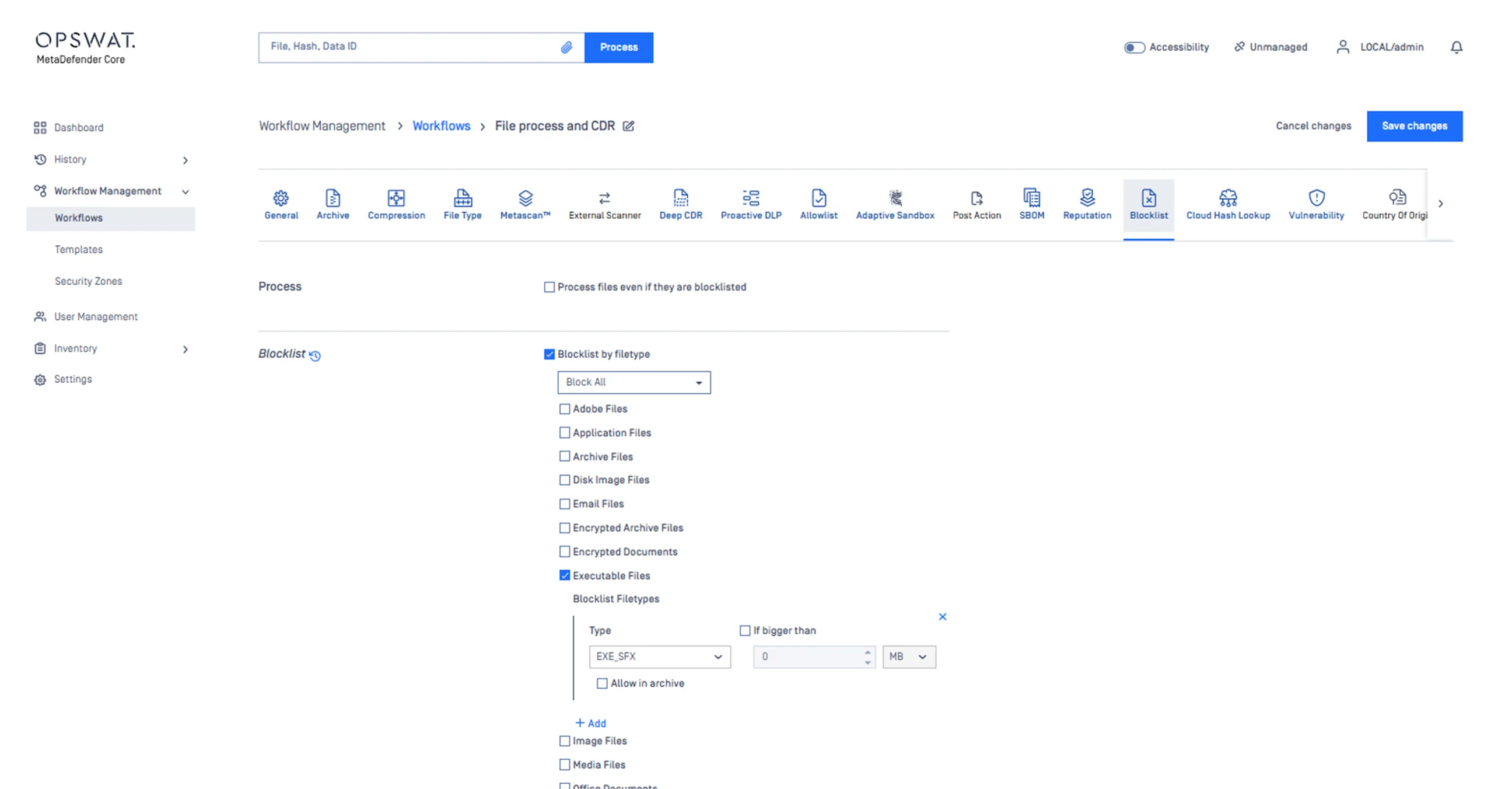The height and width of the screenshot is (789, 1512).
Task: Check the Allow in archive box
Action: (602, 683)
